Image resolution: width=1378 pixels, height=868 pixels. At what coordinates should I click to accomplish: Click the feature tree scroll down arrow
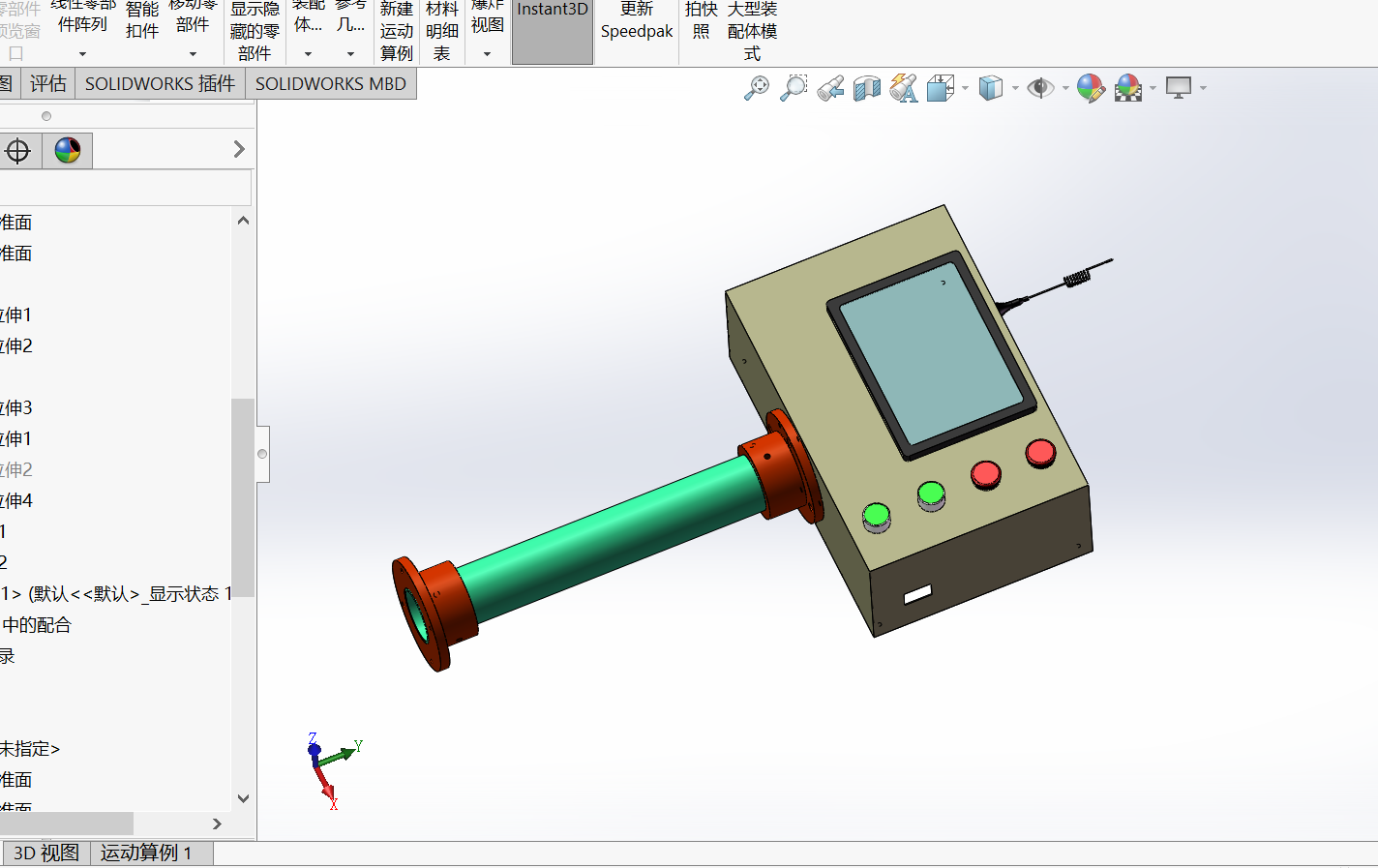(243, 798)
